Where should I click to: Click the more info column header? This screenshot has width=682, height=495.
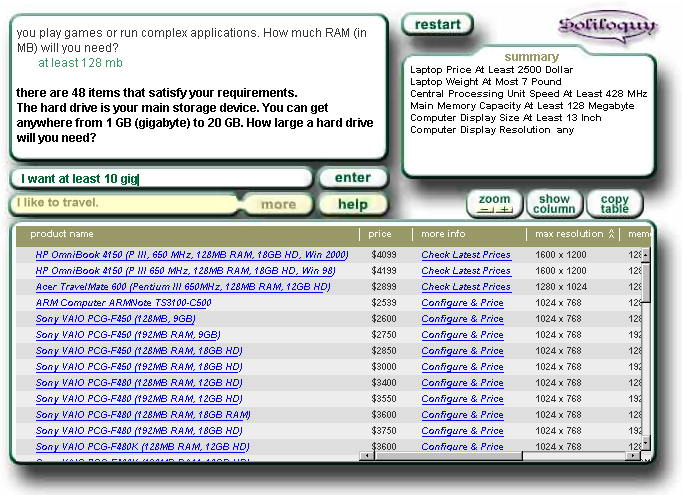[443, 234]
